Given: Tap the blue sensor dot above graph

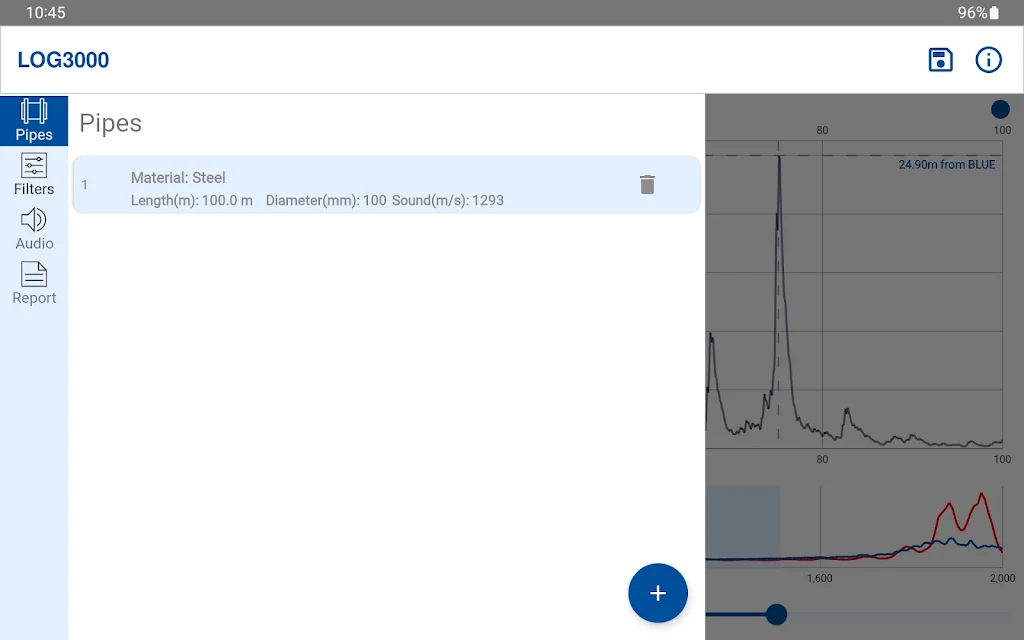Looking at the screenshot, I should [x=1000, y=110].
